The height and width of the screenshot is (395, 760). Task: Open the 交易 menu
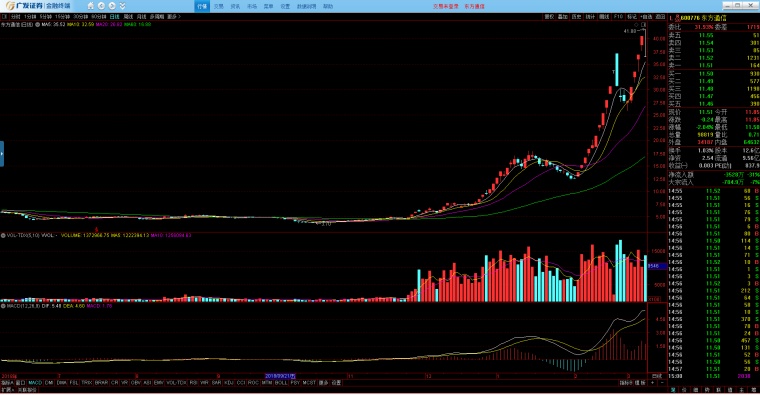219,6
